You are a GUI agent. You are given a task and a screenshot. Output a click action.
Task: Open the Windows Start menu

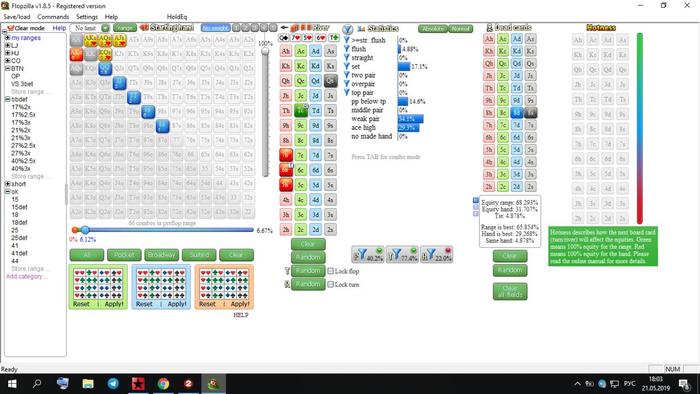click(x=12, y=383)
